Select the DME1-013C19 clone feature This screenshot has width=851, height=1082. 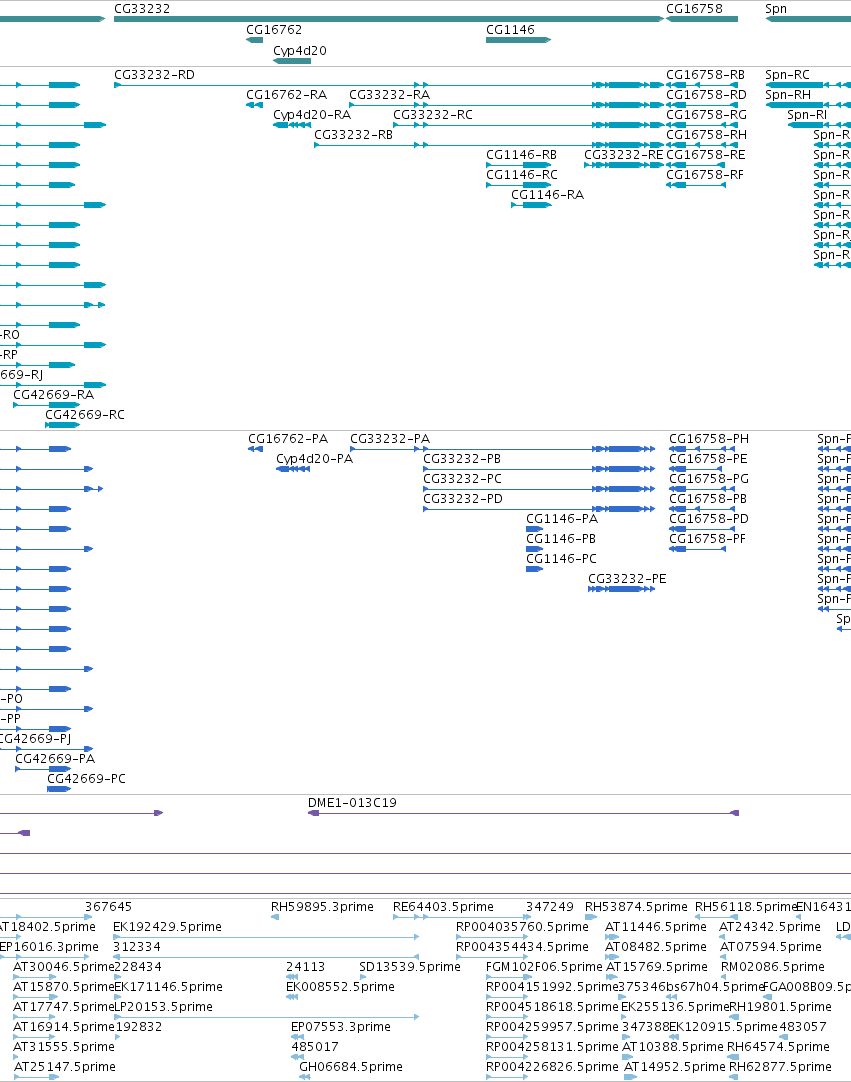point(523,813)
